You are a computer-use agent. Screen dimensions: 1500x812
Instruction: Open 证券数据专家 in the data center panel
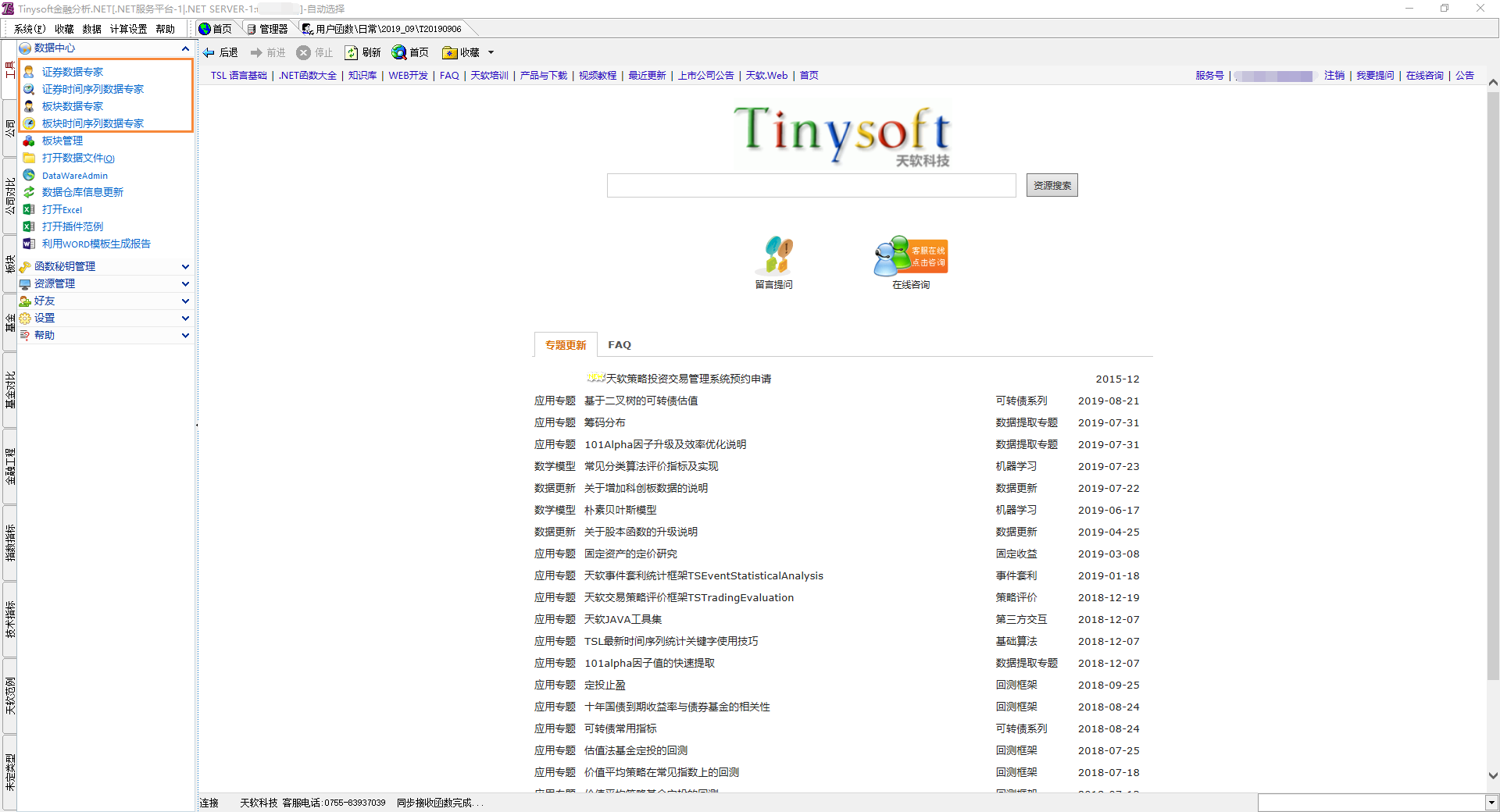[72, 72]
